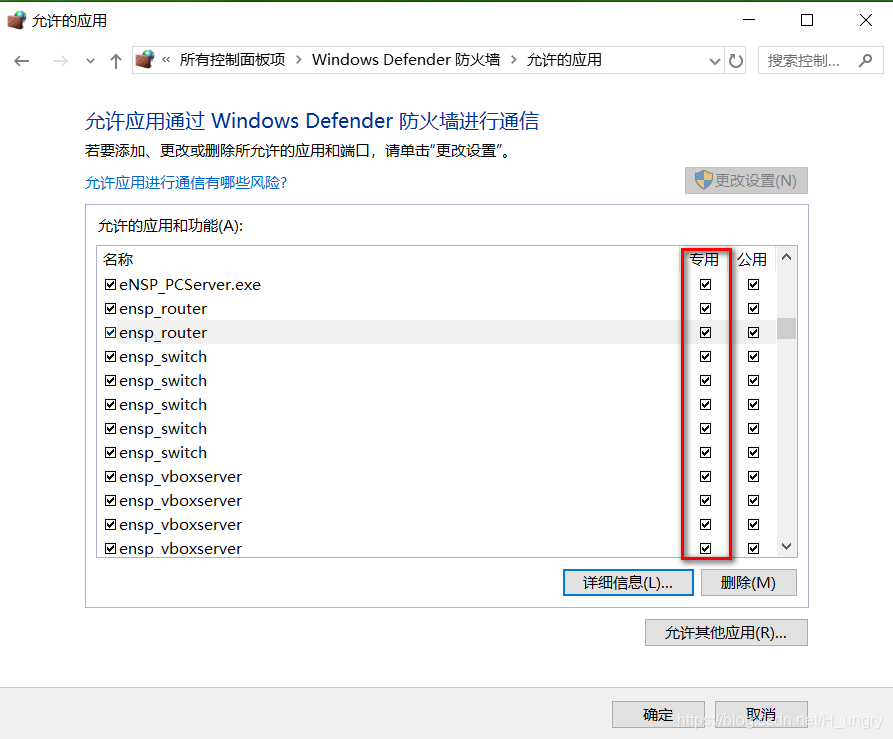Open the 允许应用进行通信有哪些风险? link
This screenshot has height=739, width=893.
click(186, 183)
